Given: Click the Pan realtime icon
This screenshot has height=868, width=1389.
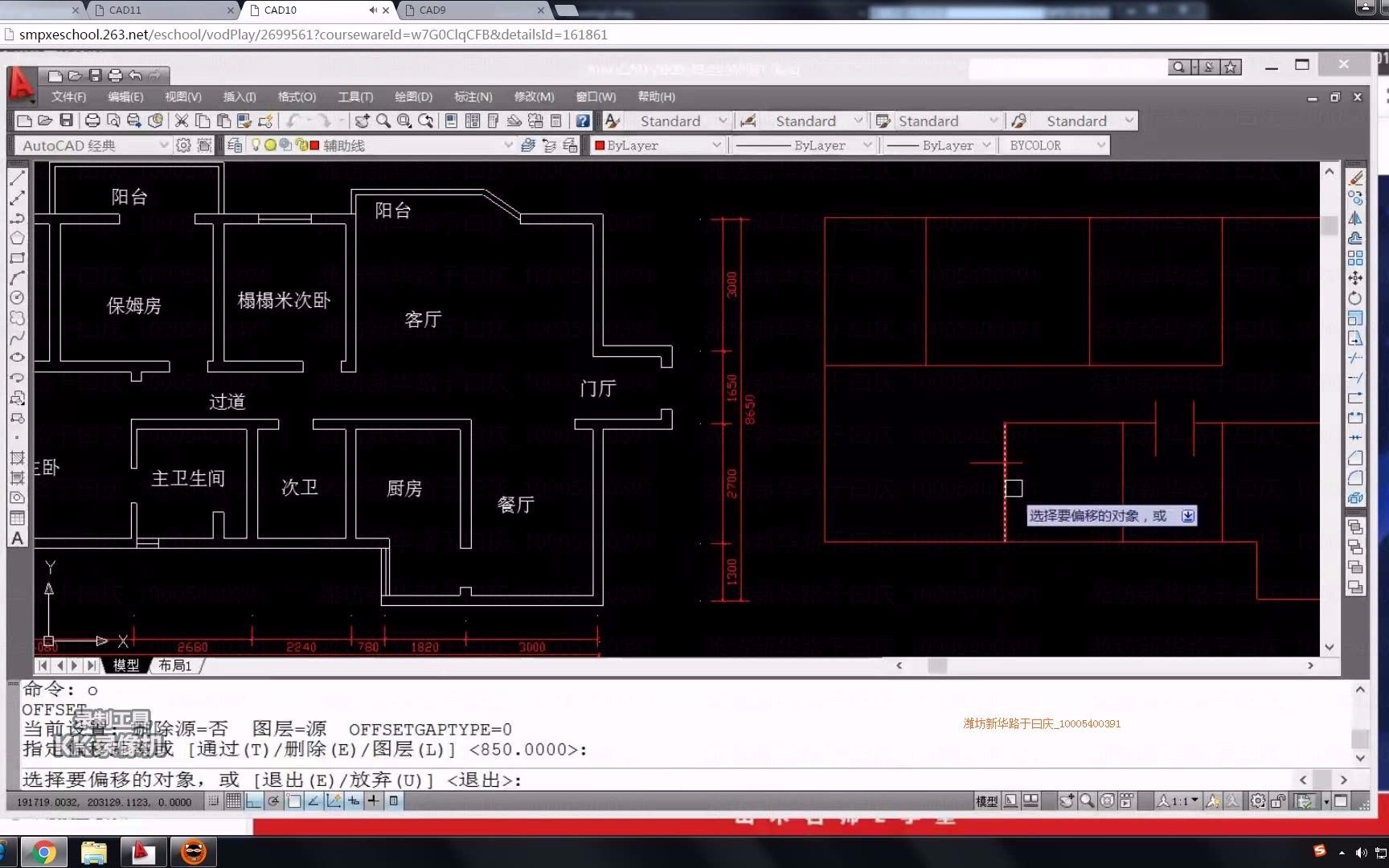Looking at the screenshot, I should [x=363, y=121].
